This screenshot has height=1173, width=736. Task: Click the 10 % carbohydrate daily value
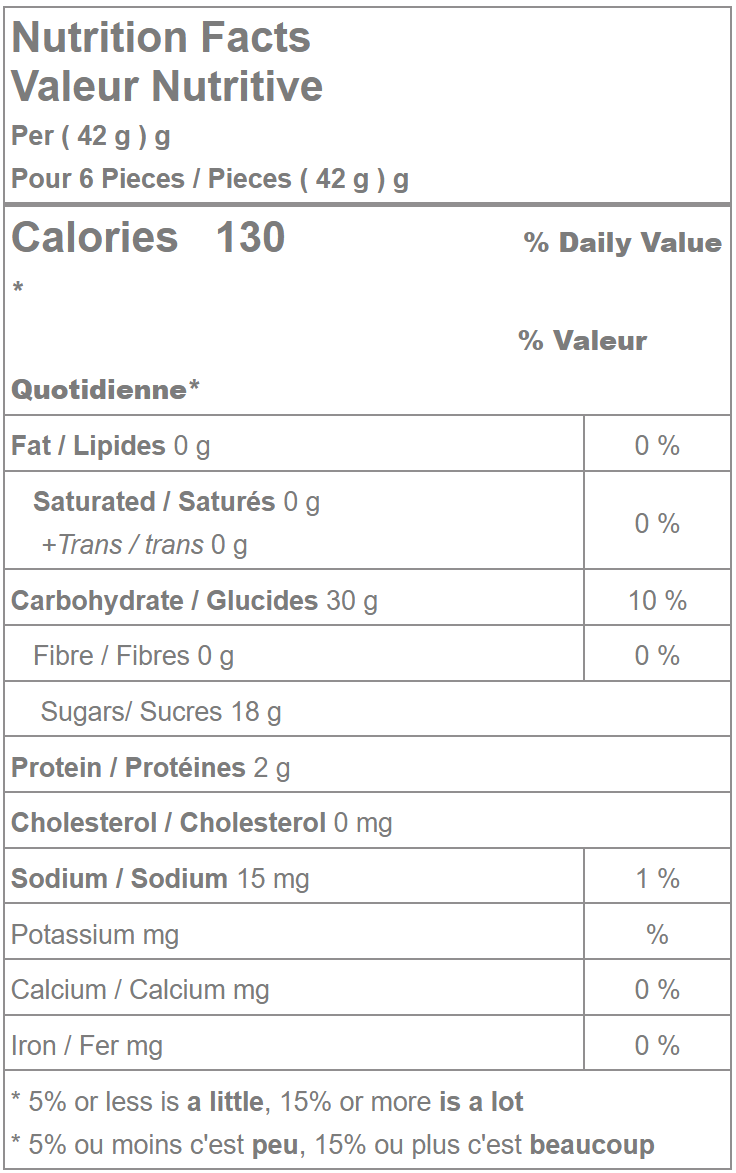pos(657,601)
